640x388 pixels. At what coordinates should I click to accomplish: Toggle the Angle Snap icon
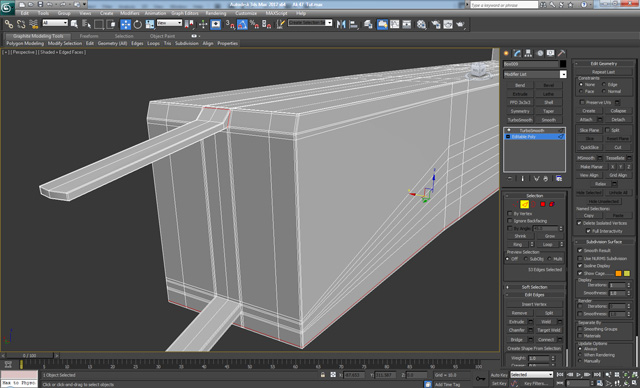click(x=242, y=24)
